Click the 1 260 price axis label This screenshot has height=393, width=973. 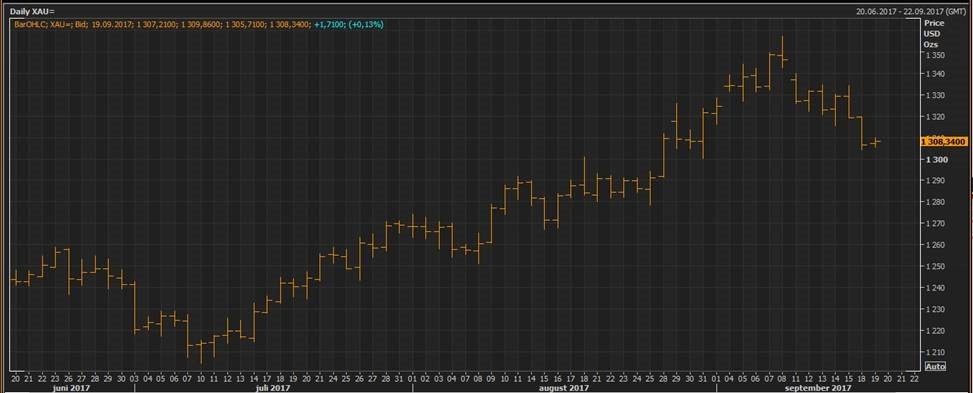click(935, 245)
